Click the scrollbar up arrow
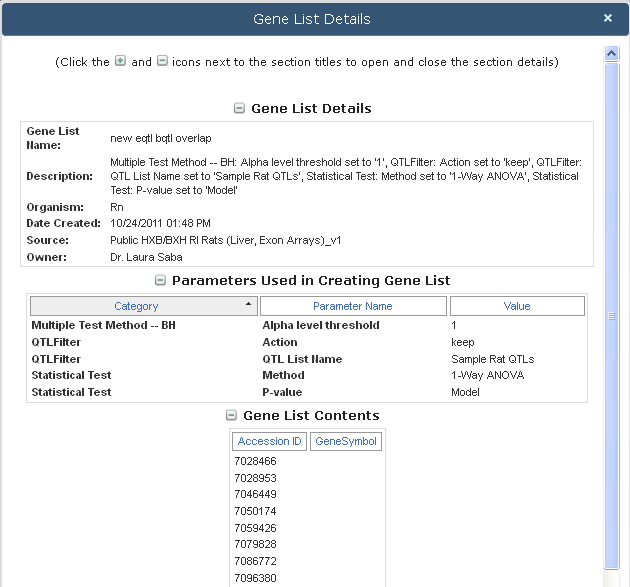 point(612,53)
